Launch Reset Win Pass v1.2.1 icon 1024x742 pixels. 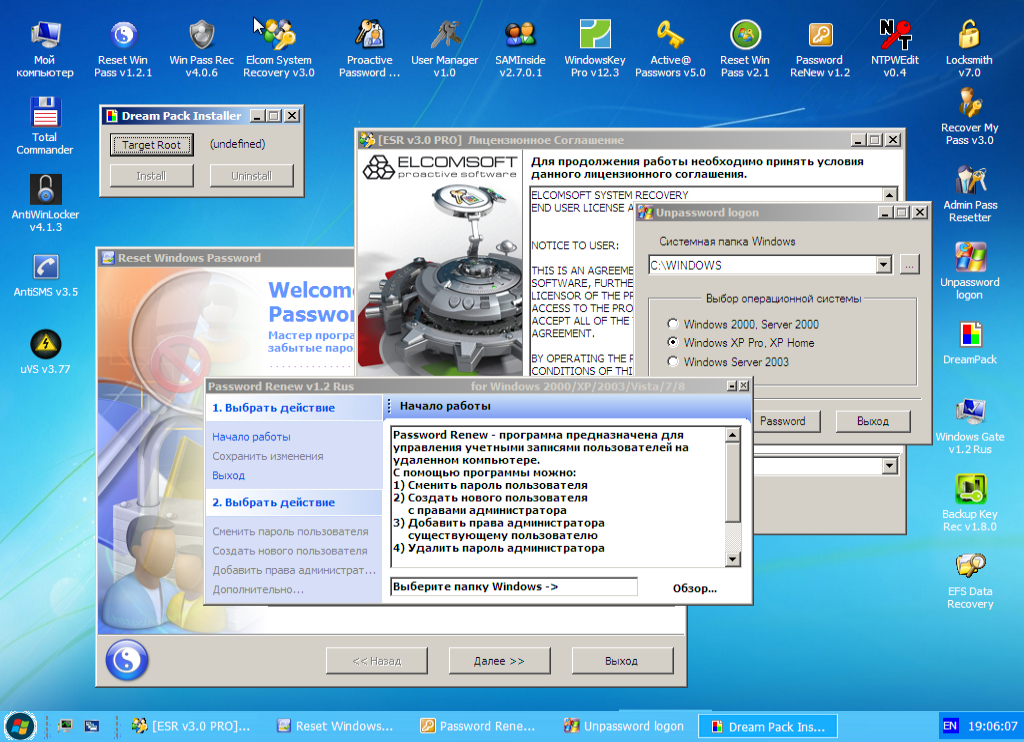click(123, 49)
